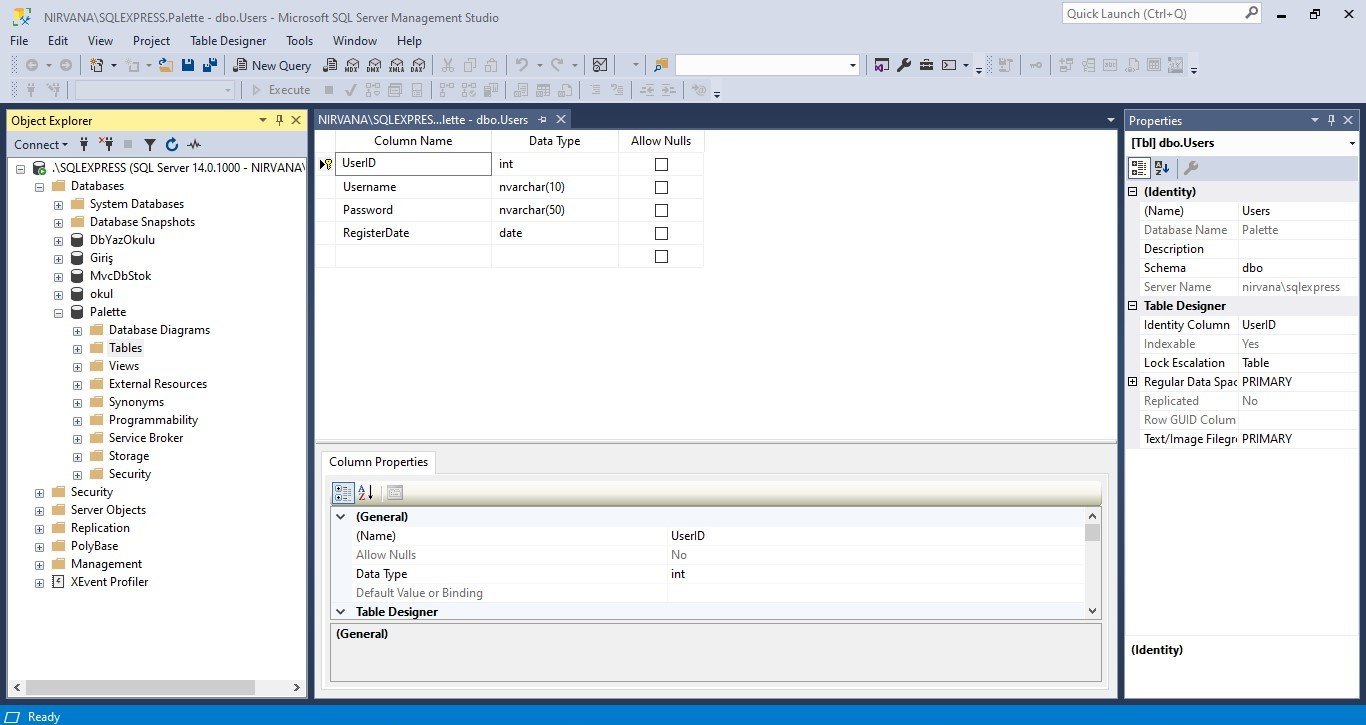
Task: Click the Disconnect plug icon
Action: [x=105, y=144]
